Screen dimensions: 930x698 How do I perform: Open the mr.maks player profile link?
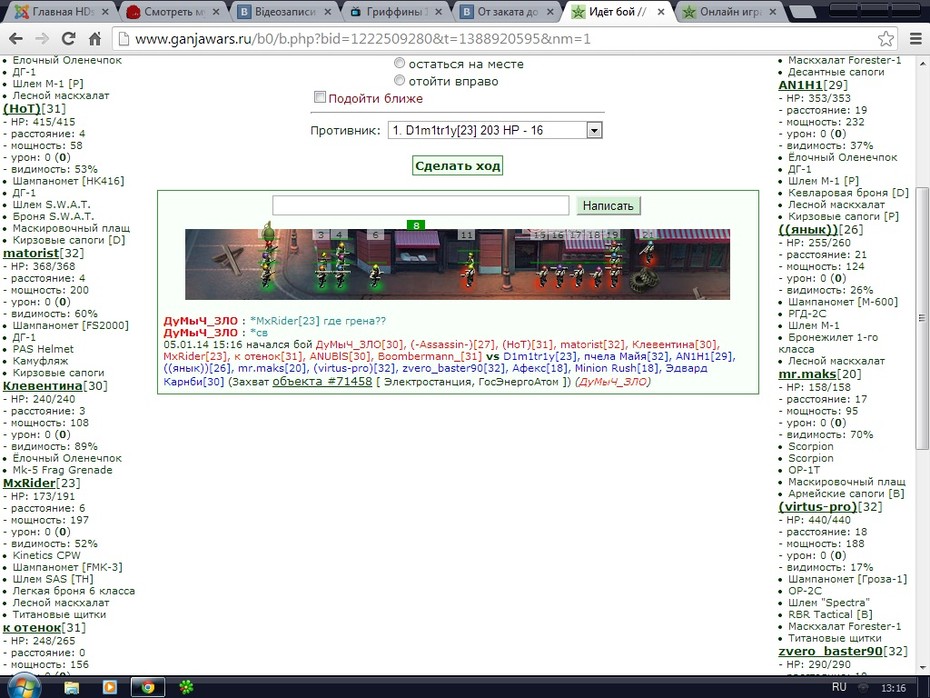(x=807, y=374)
